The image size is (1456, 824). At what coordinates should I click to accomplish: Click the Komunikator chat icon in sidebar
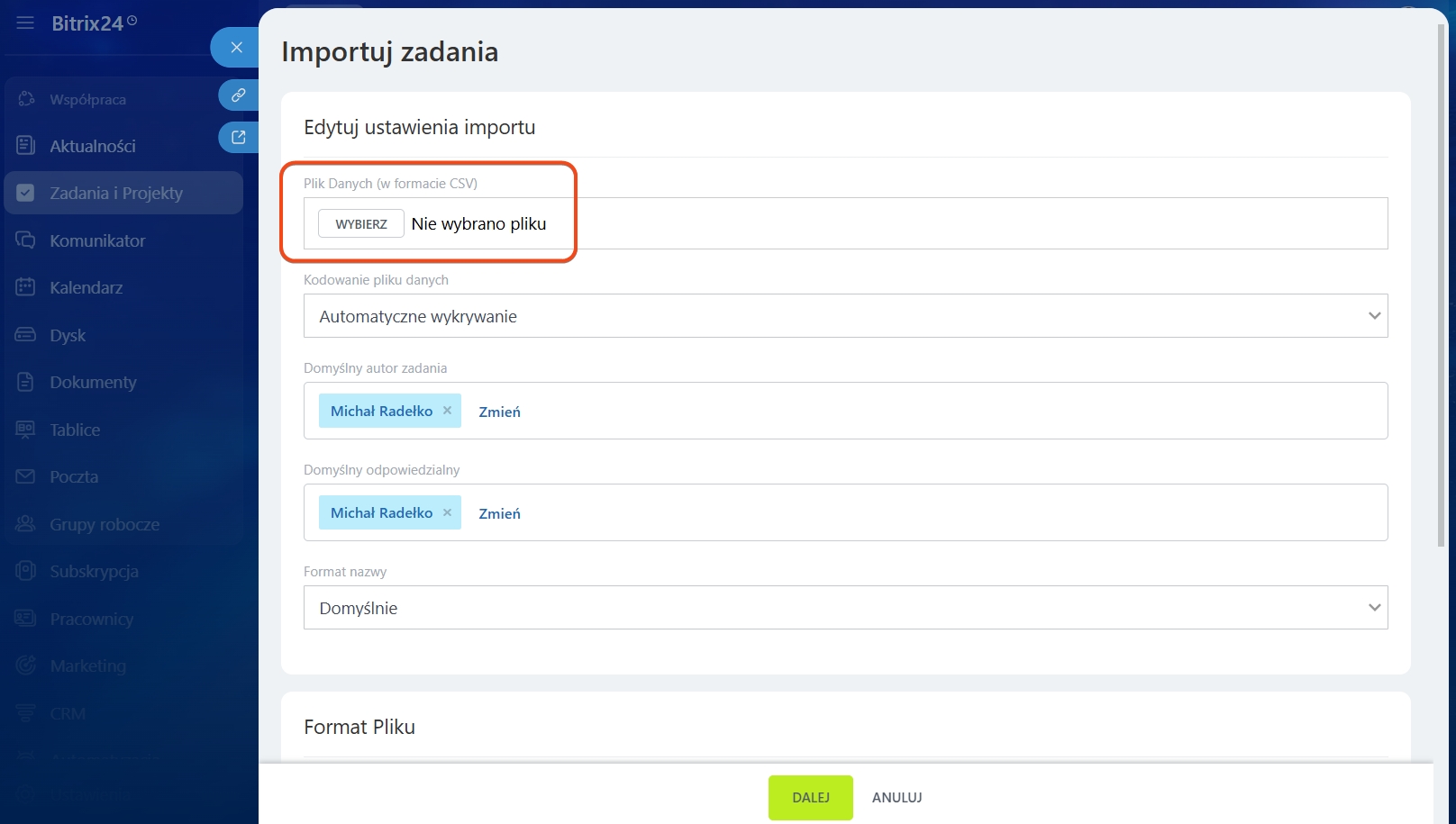coord(25,240)
